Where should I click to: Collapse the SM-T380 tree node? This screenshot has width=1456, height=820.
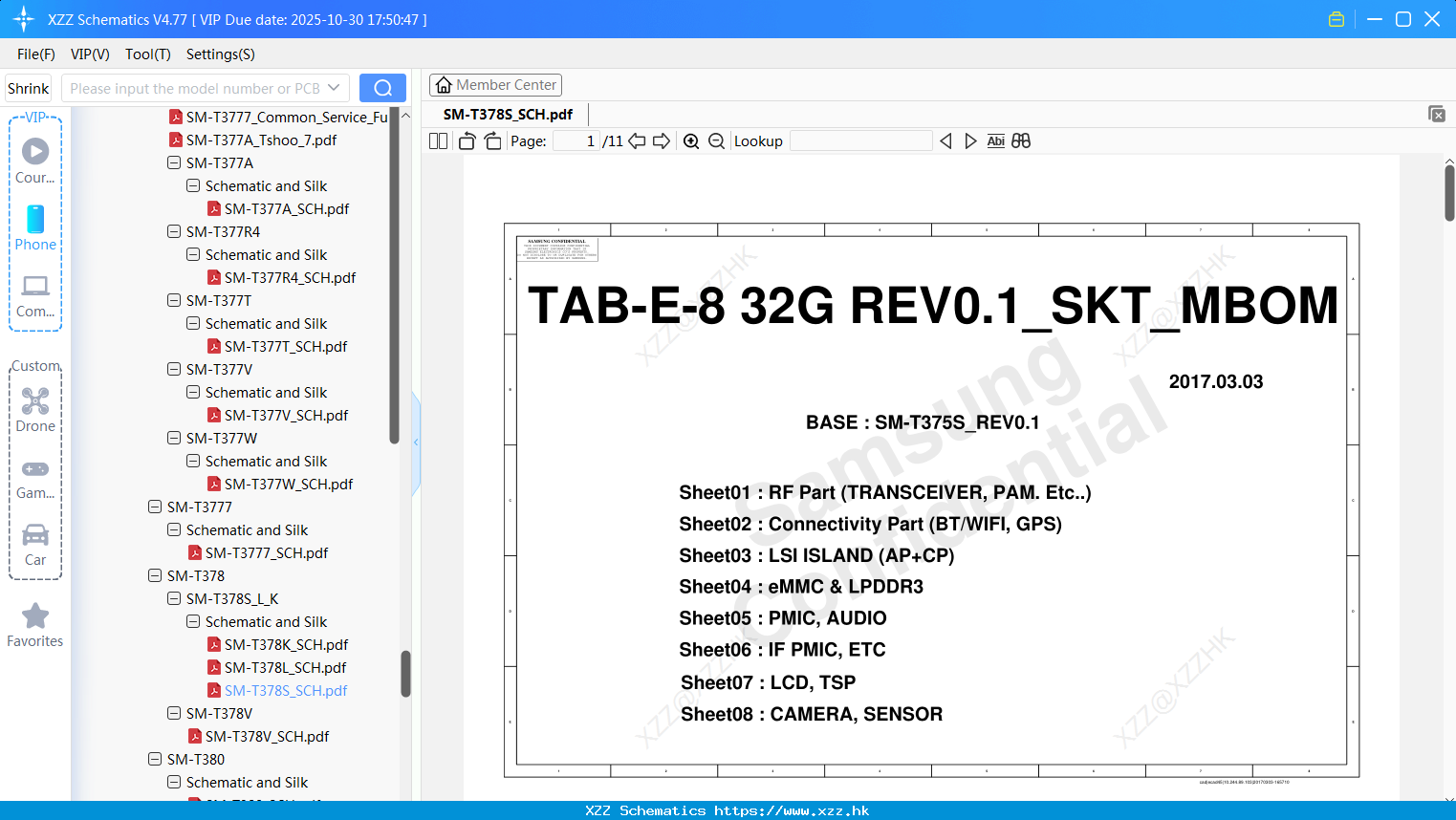155,759
